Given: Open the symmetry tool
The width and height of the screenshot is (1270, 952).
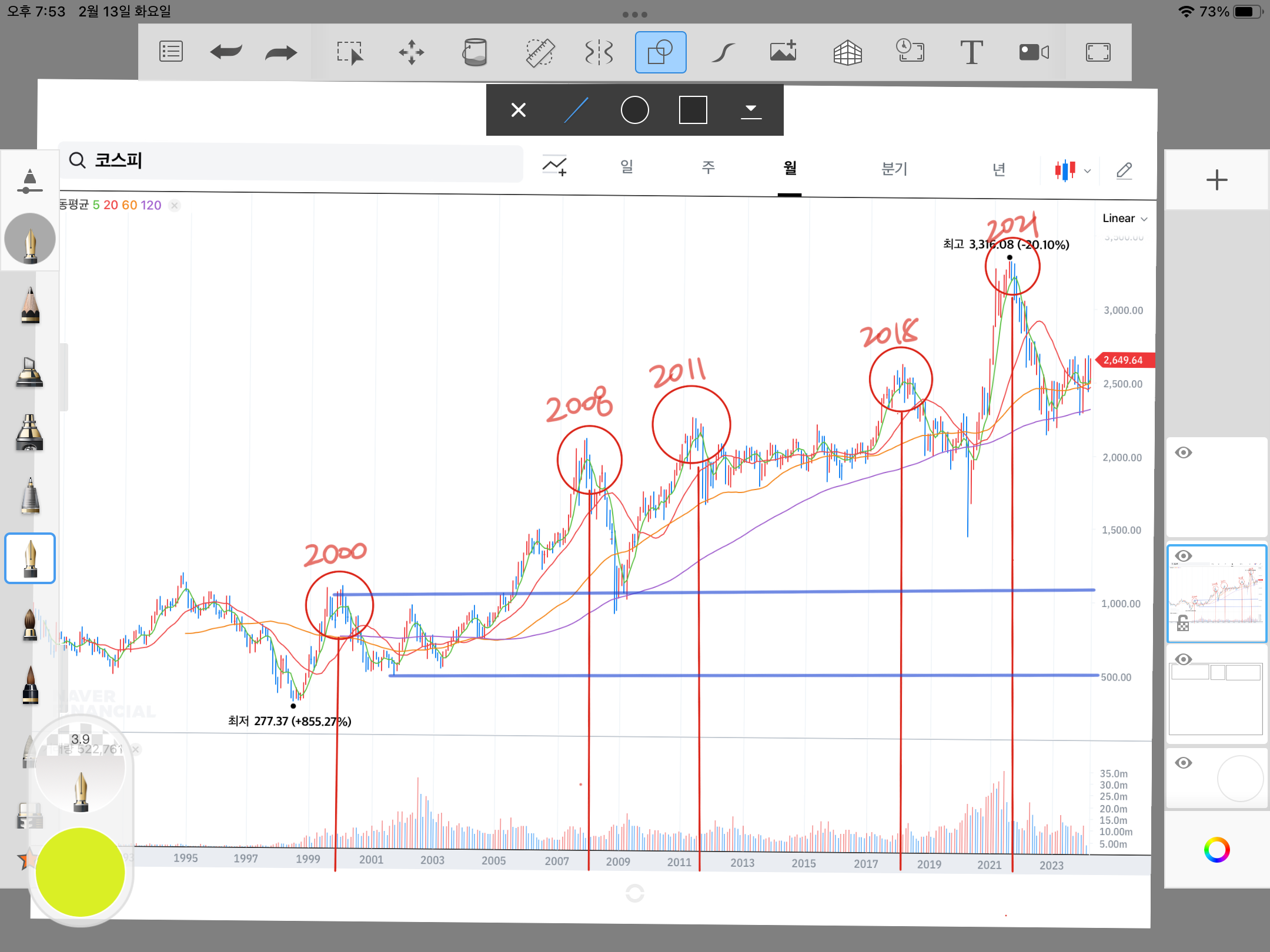Looking at the screenshot, I should point(599,52).
